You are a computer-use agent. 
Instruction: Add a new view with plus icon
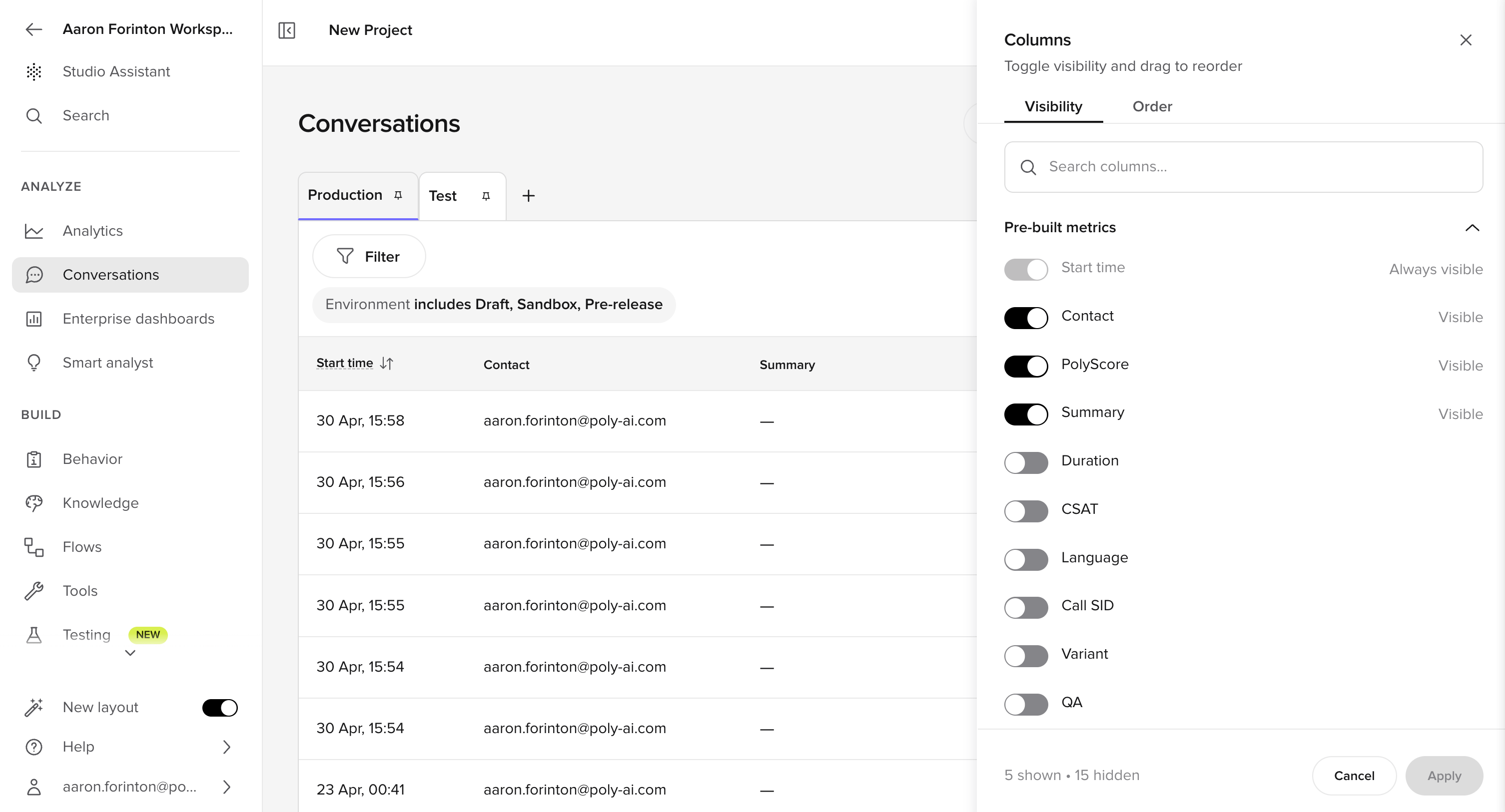pyautogui.click(x=528, y=196)
